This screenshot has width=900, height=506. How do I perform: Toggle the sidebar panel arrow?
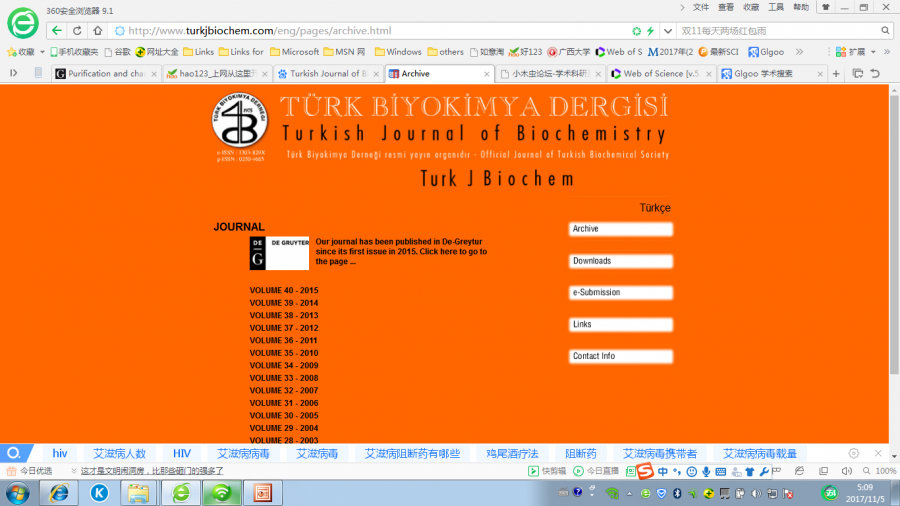pyautogui.click(x=14, y=73)
